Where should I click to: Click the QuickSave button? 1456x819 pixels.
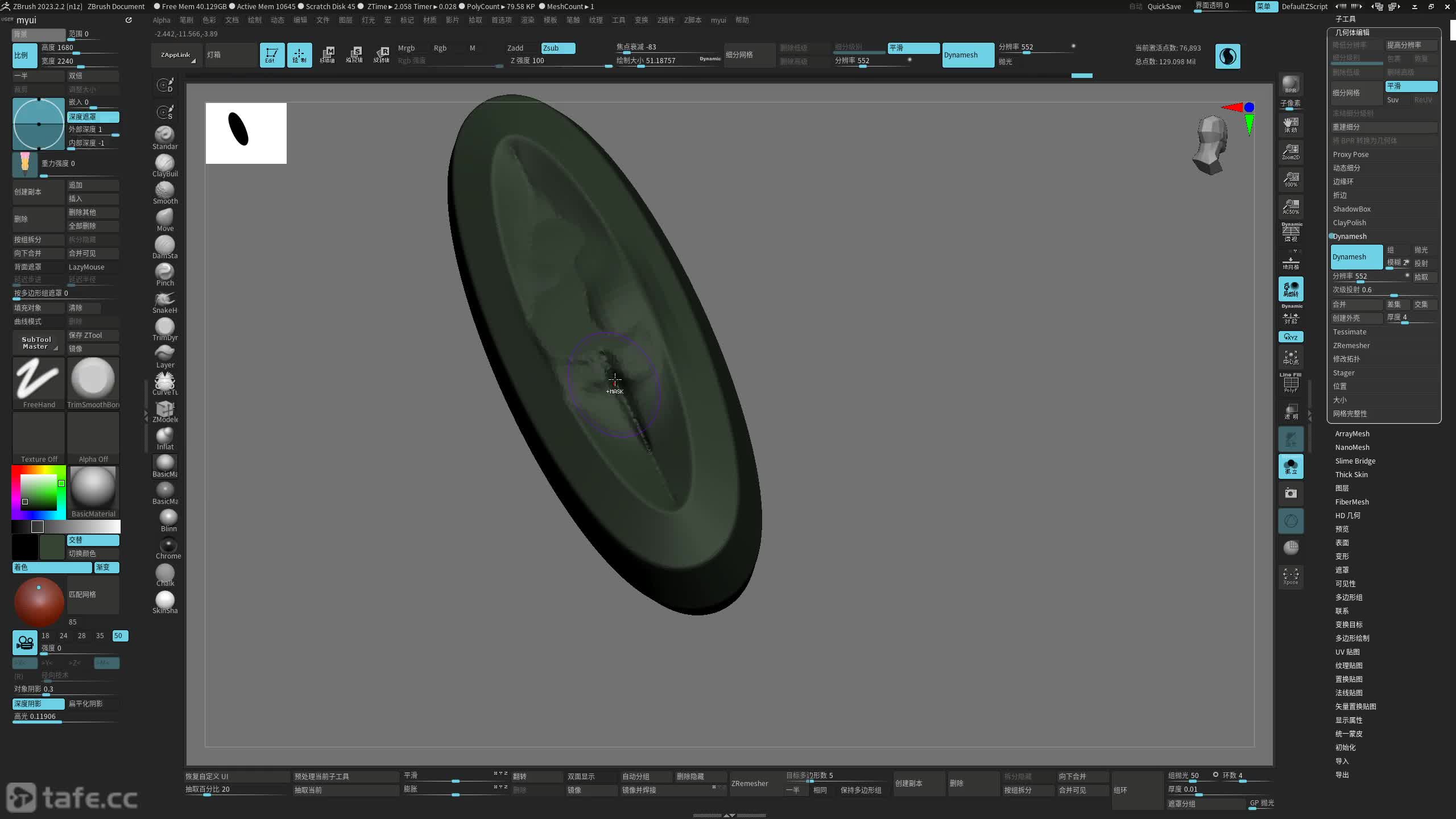click(1164, 6)
